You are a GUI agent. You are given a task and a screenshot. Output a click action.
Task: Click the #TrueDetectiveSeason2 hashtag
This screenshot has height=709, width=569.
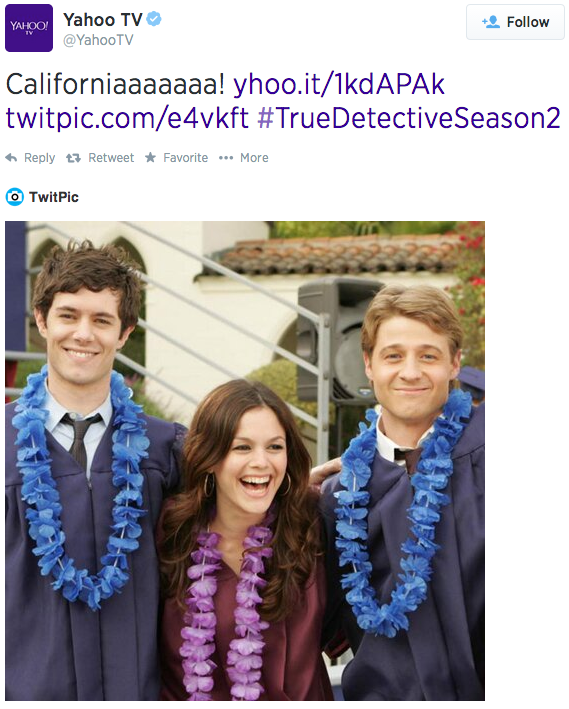point(409,118)
